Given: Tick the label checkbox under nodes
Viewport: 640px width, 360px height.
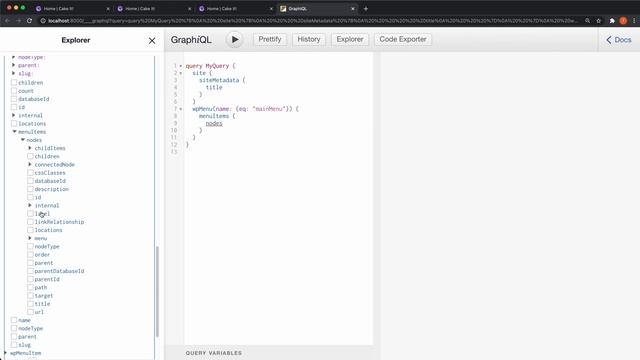Looking at the screenshot, I should 30,213.
